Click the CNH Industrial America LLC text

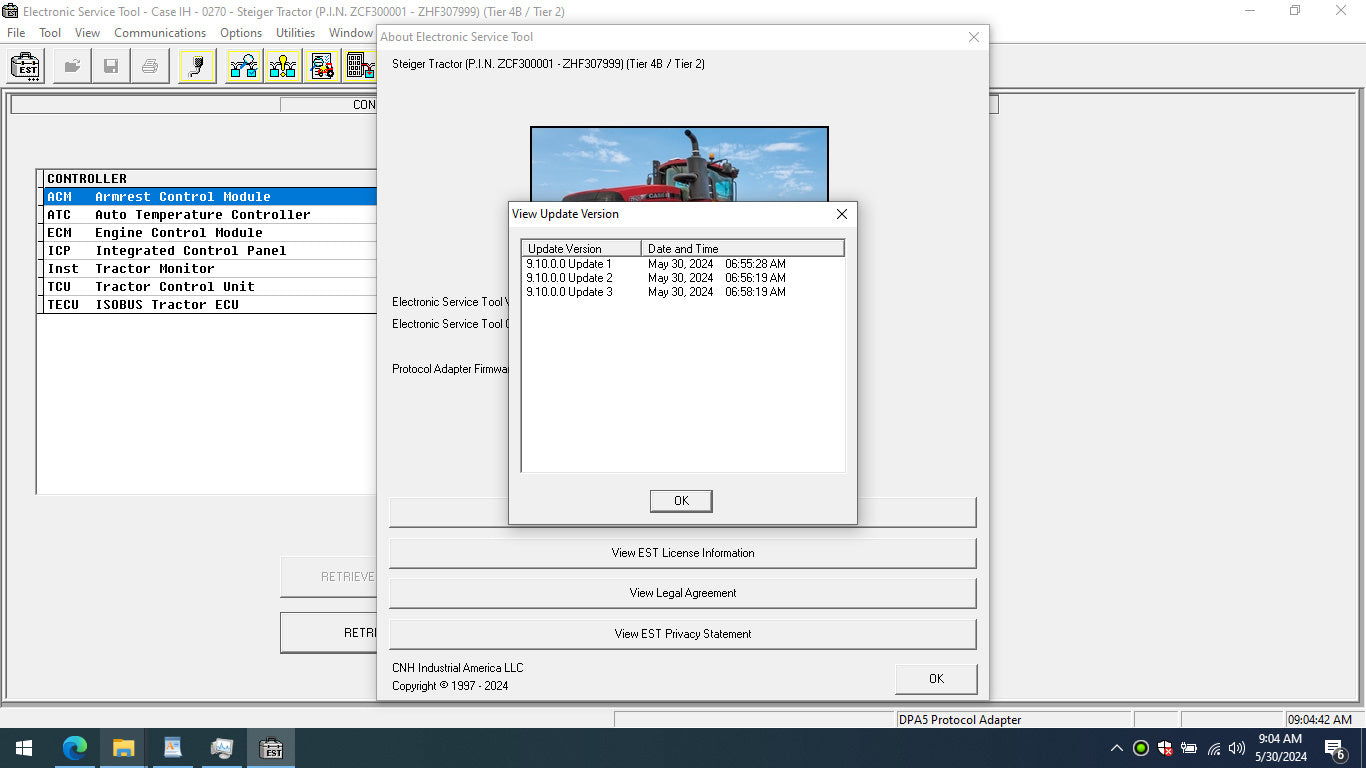click(x=458, y=668)
